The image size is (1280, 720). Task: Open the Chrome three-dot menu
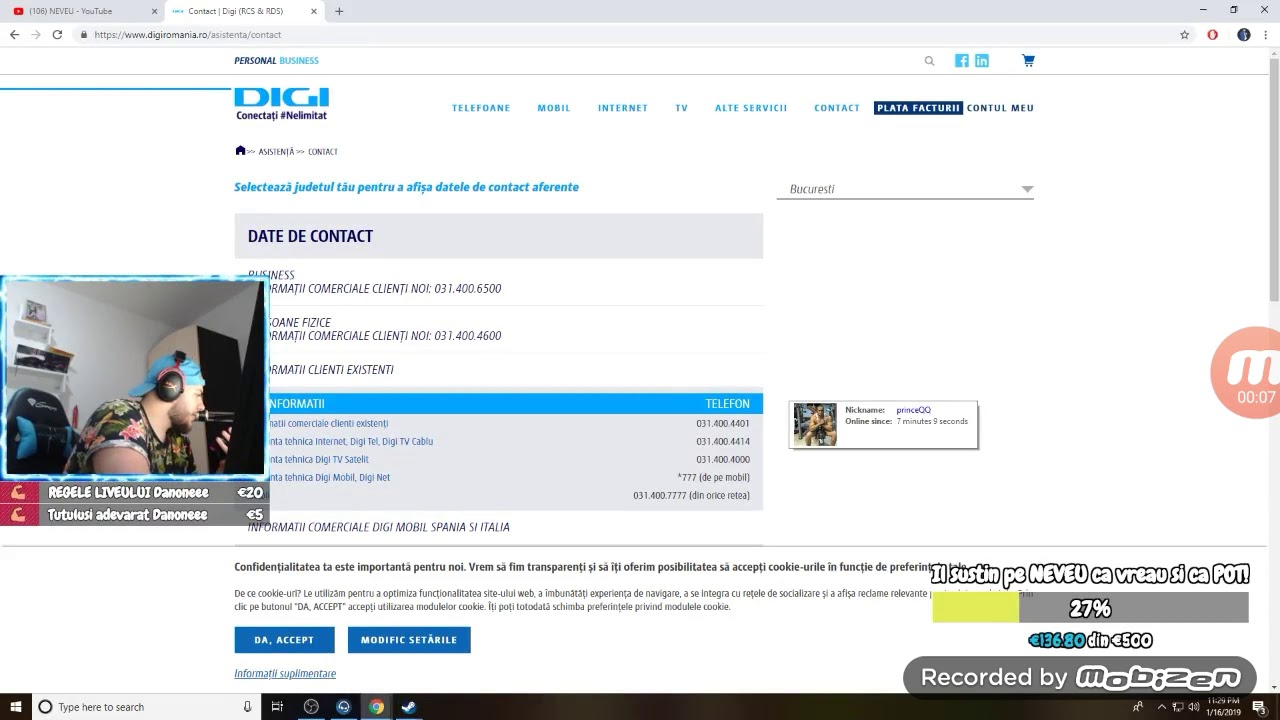(1265, 35)
